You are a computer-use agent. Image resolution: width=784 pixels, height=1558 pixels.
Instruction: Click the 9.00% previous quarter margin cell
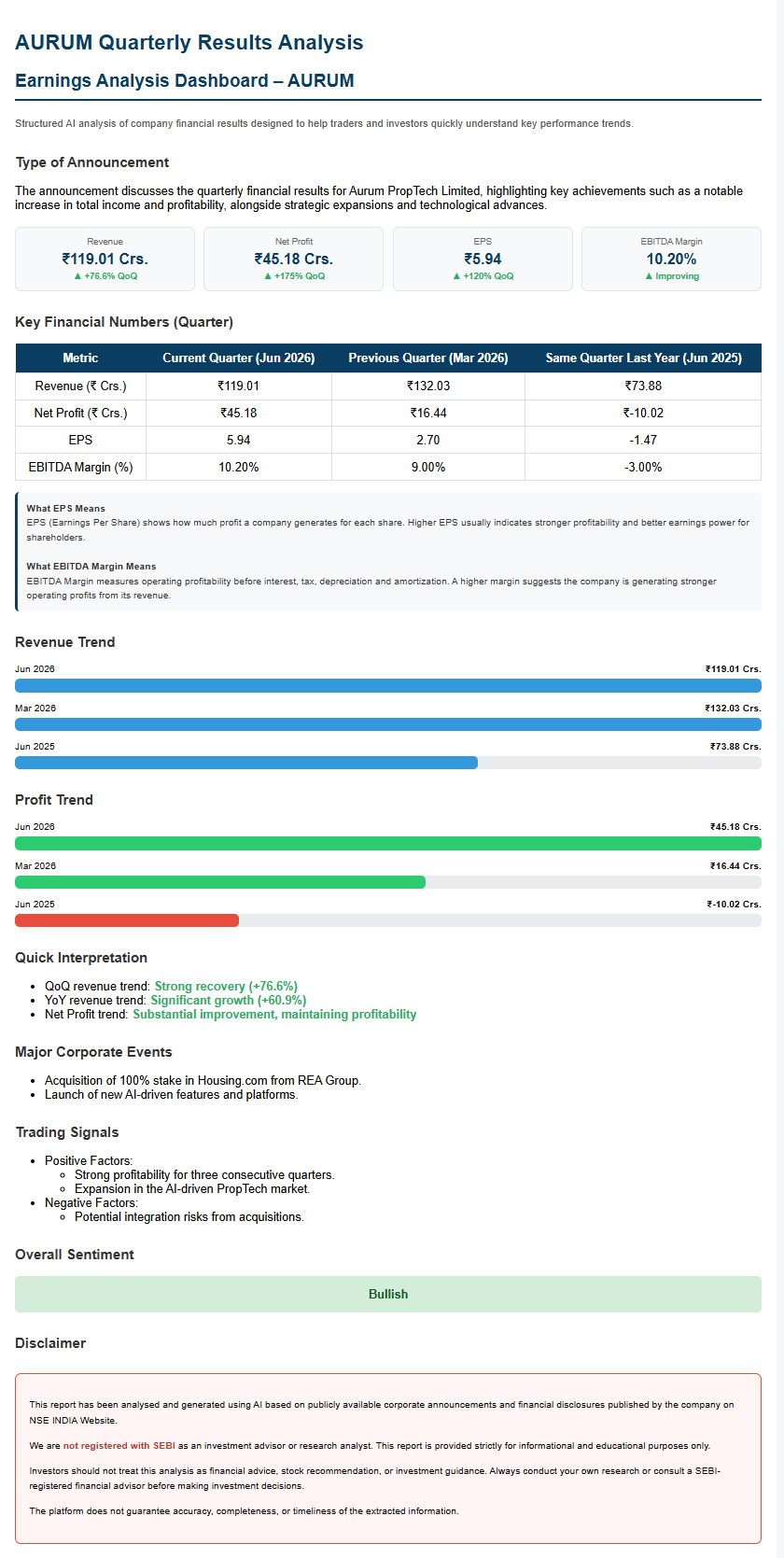tap(428, 468)
